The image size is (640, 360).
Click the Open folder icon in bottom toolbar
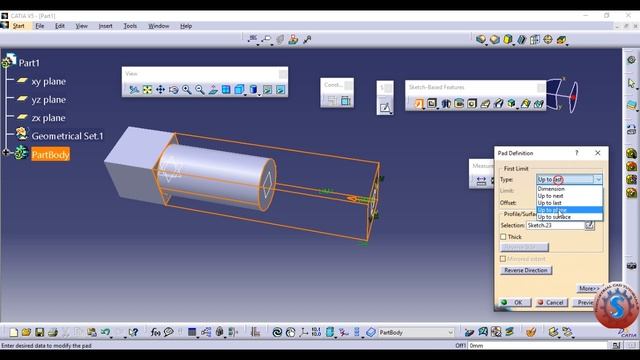(x=26, y=332)
